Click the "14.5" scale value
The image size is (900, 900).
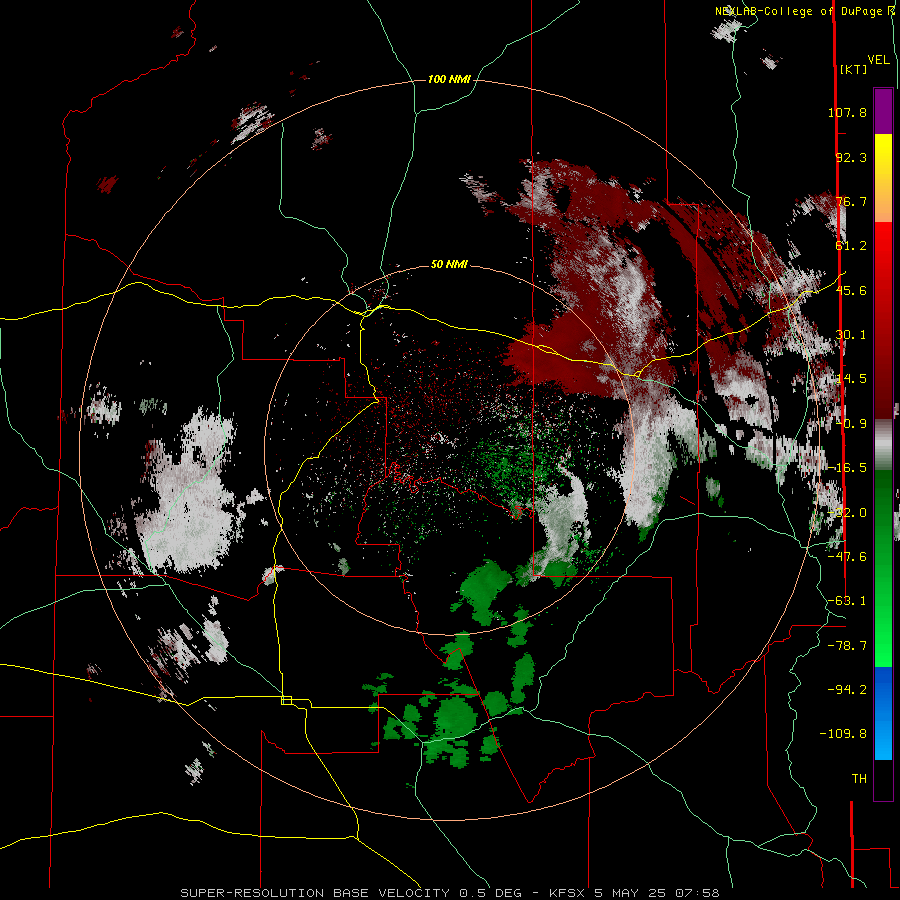click(x=851, y=379)
